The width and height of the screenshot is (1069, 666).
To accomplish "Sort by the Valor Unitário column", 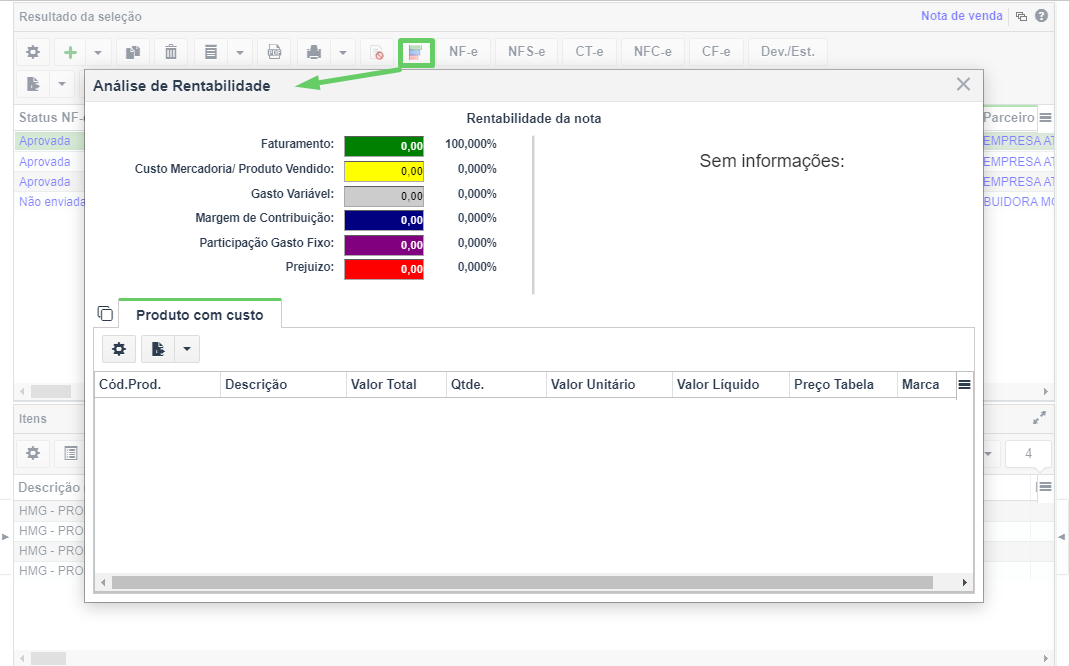I will [x=609, y=384].
